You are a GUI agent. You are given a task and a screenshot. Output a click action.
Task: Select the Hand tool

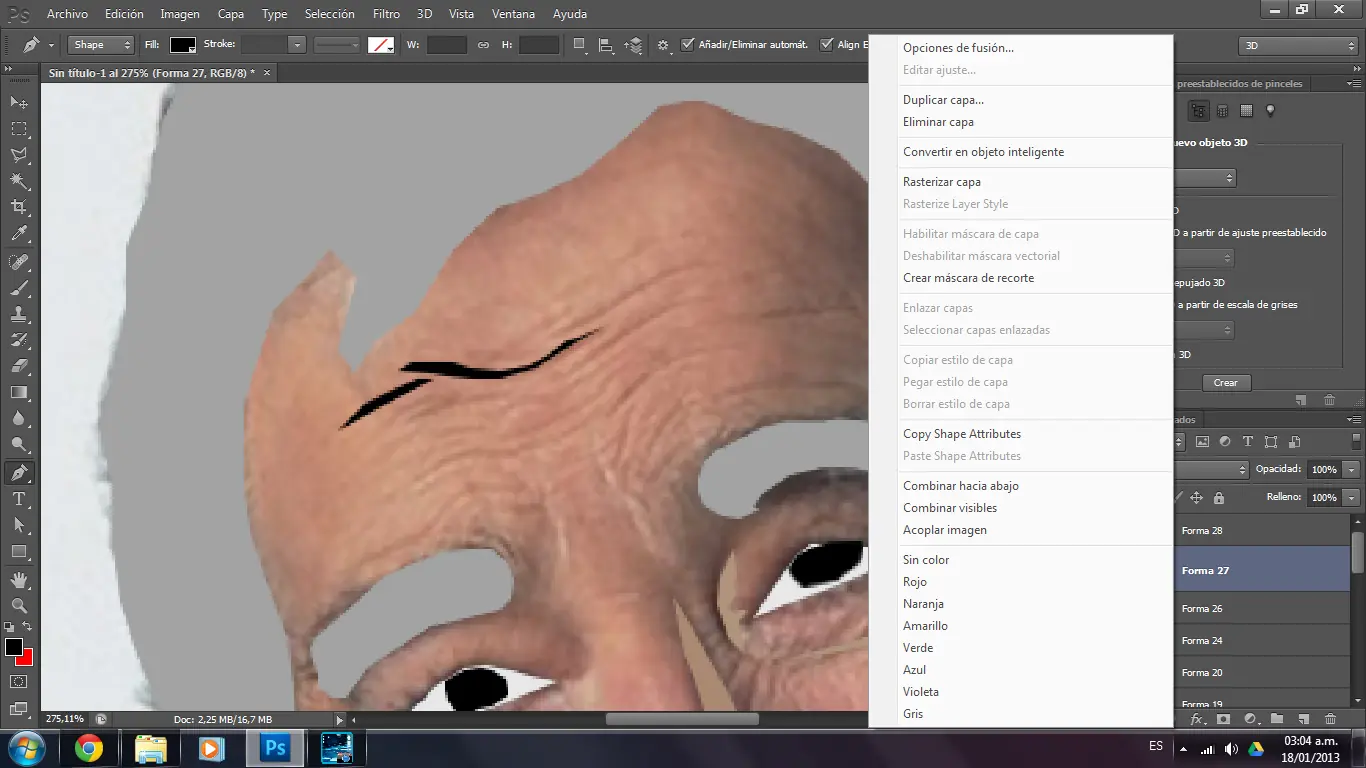tap(19, 579)
